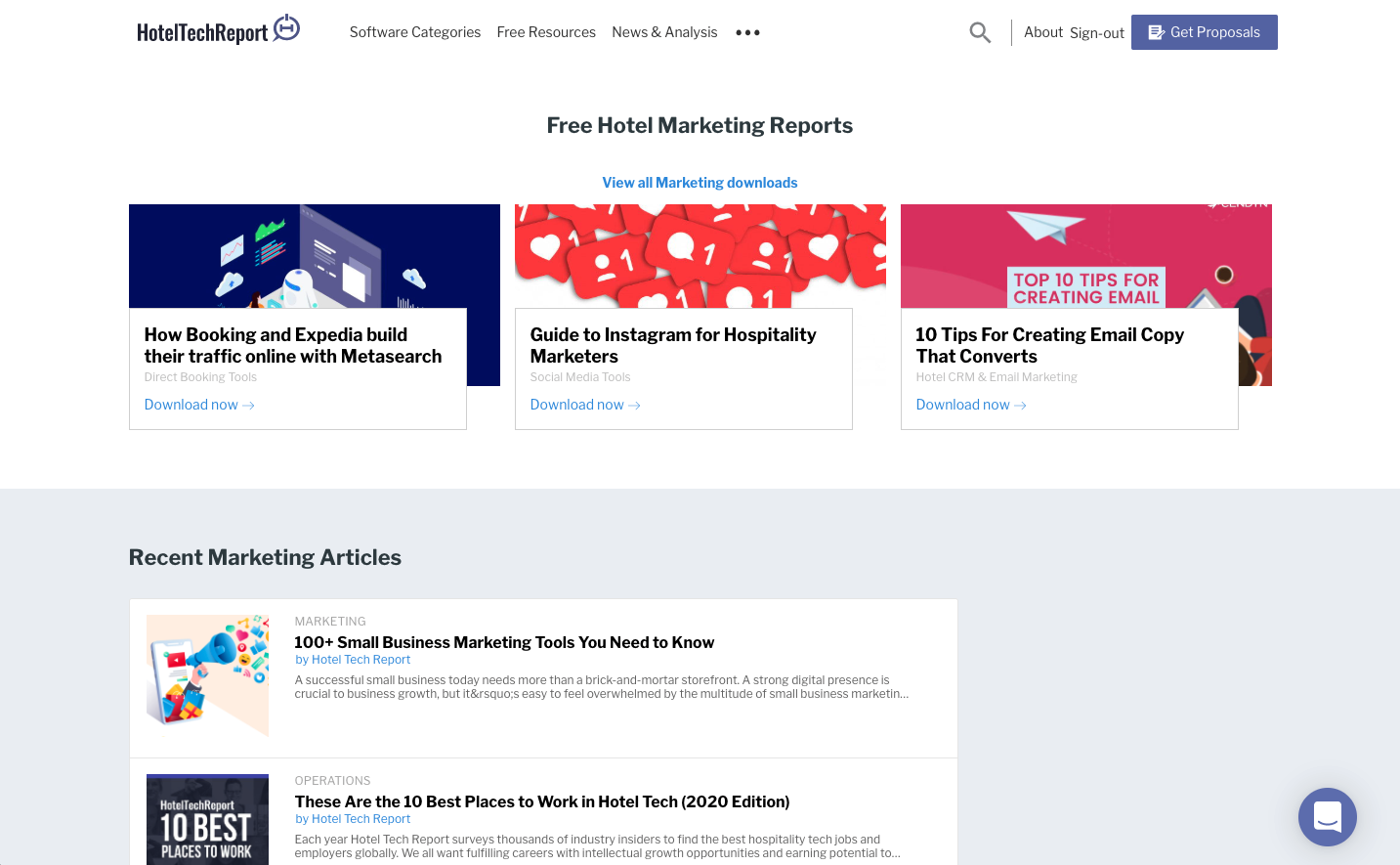Viewport: 1400px width, 865px height.
Task: Open News & Analysis menu
Action: [x=664, y=32]
